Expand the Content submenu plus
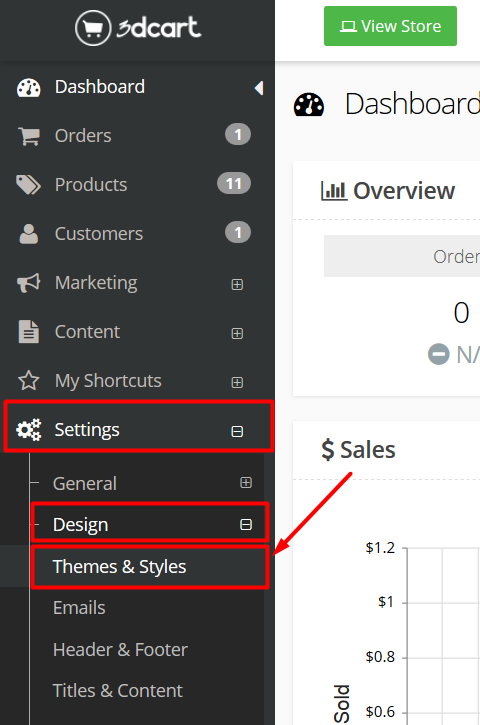Image resolution: width=480 pixels, height=725 pixels. pyautogui.click(x=237, y=333)
